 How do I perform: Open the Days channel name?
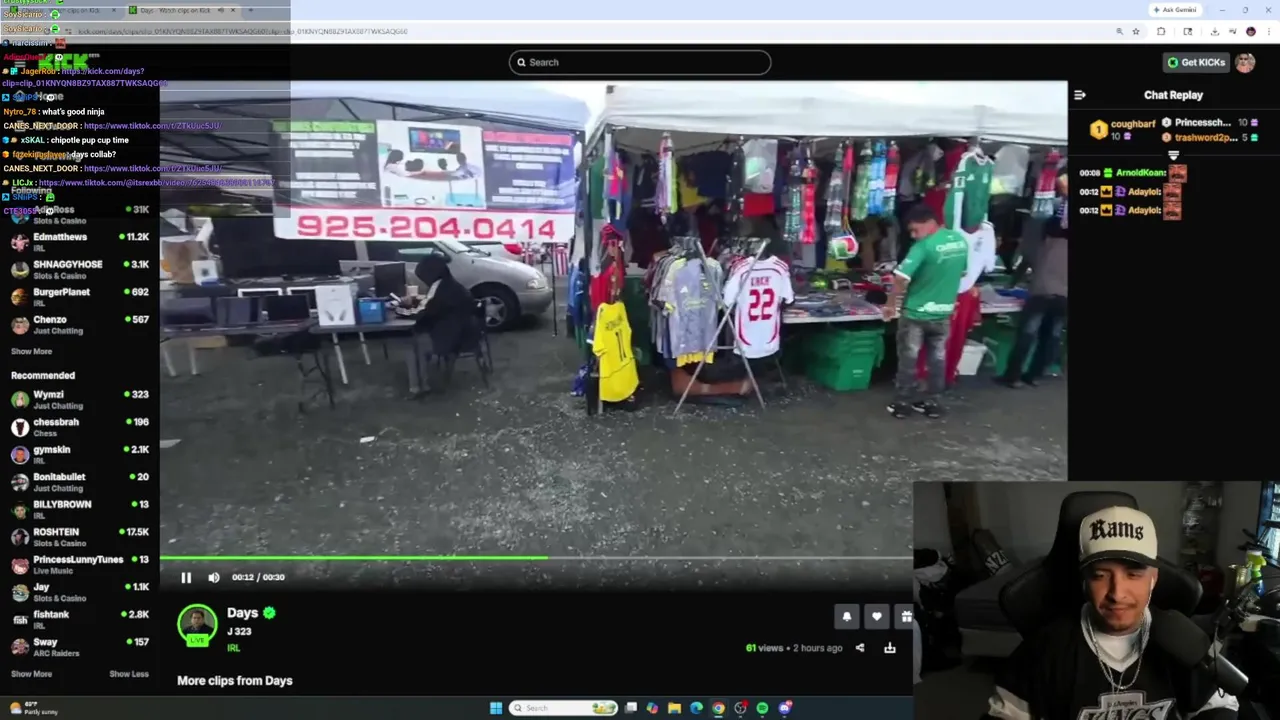[242, 613]
